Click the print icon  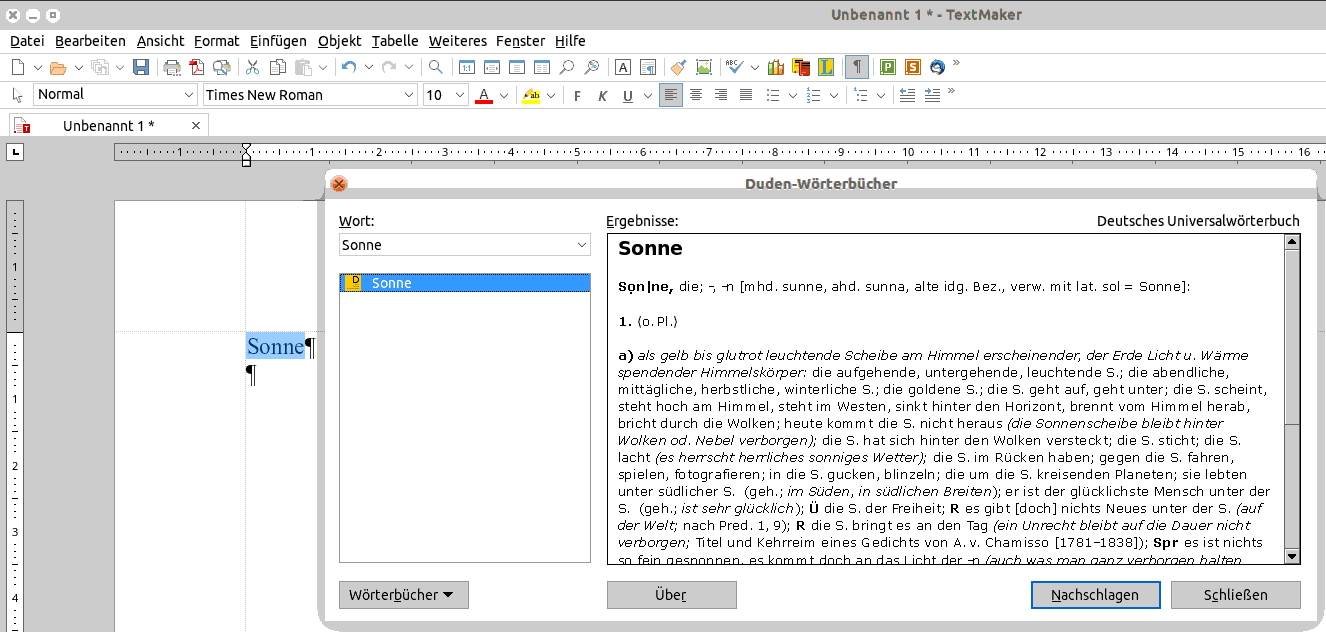click(x=172, y=67)
